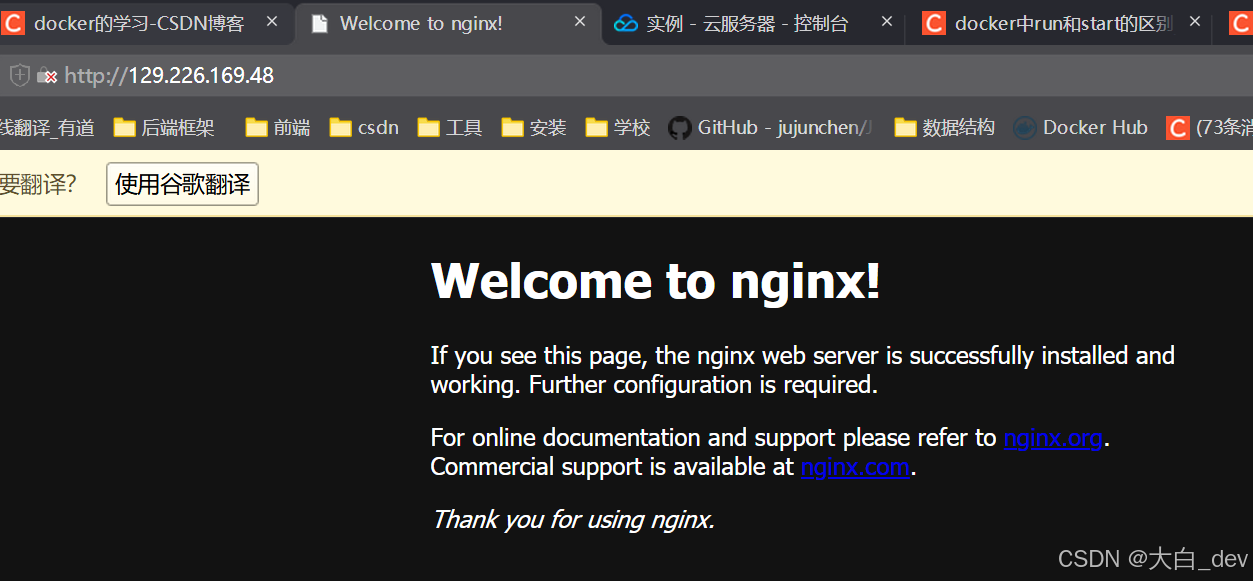The image size is (1253, 581).
Task: Open the nginx.org link
Action: click(x=1053, y=438)
